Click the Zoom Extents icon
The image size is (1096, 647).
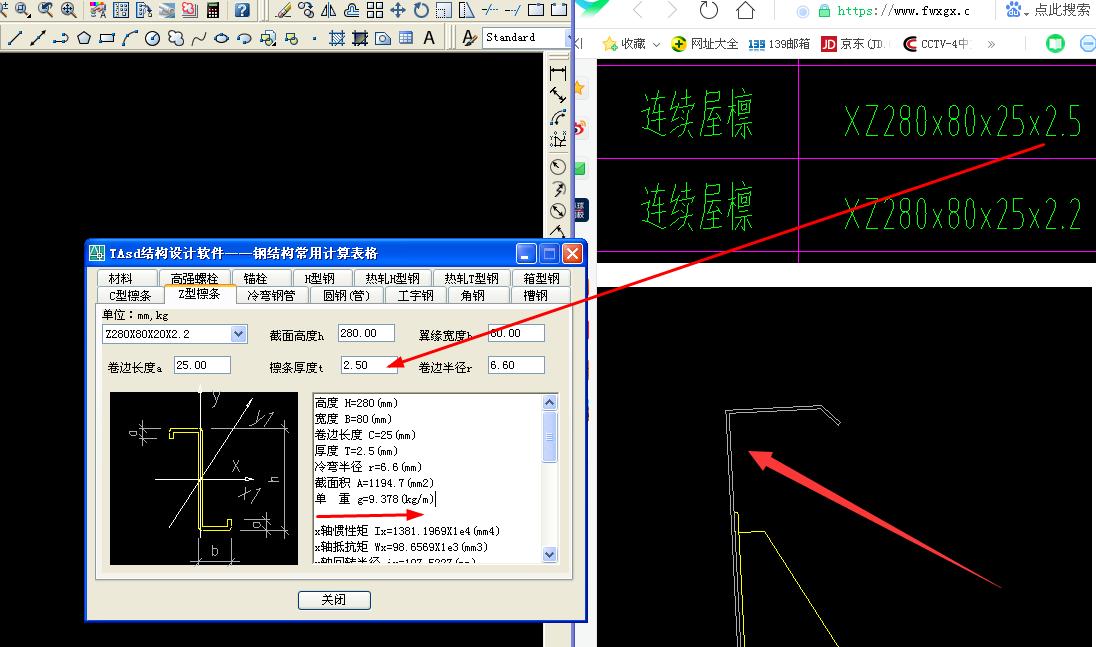[68, 10]
